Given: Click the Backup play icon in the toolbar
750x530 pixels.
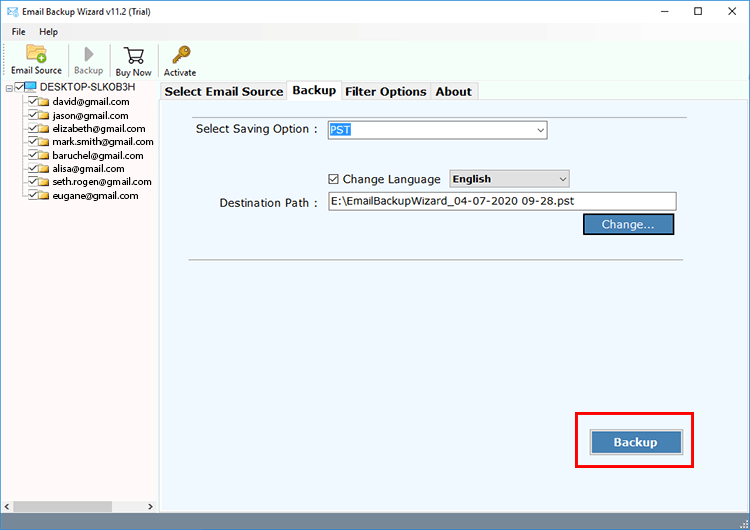Looking at the screenshot, I should [x=88, y=54].
